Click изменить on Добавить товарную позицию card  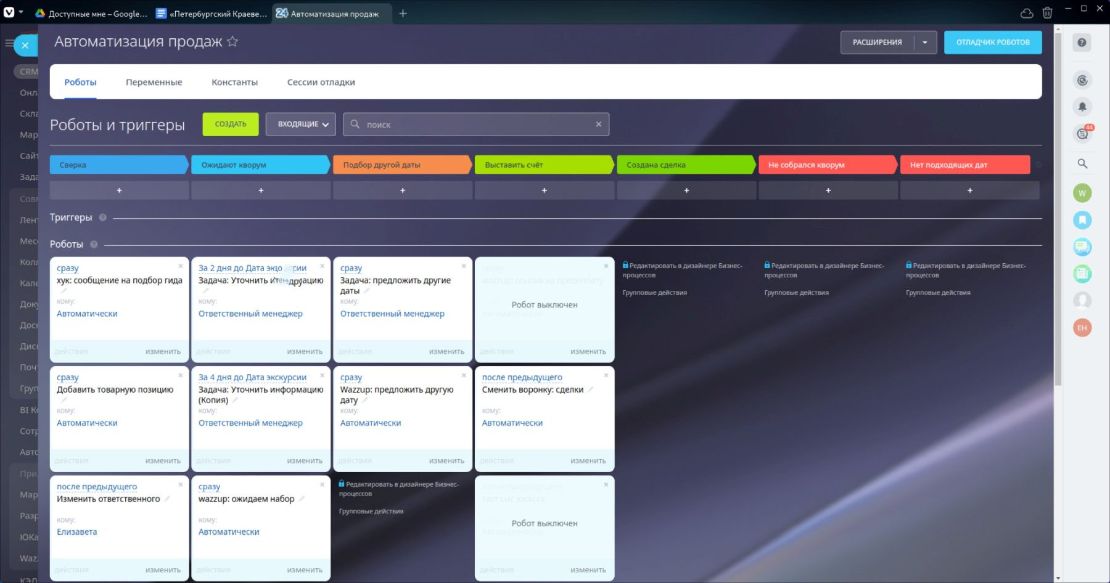163,461
